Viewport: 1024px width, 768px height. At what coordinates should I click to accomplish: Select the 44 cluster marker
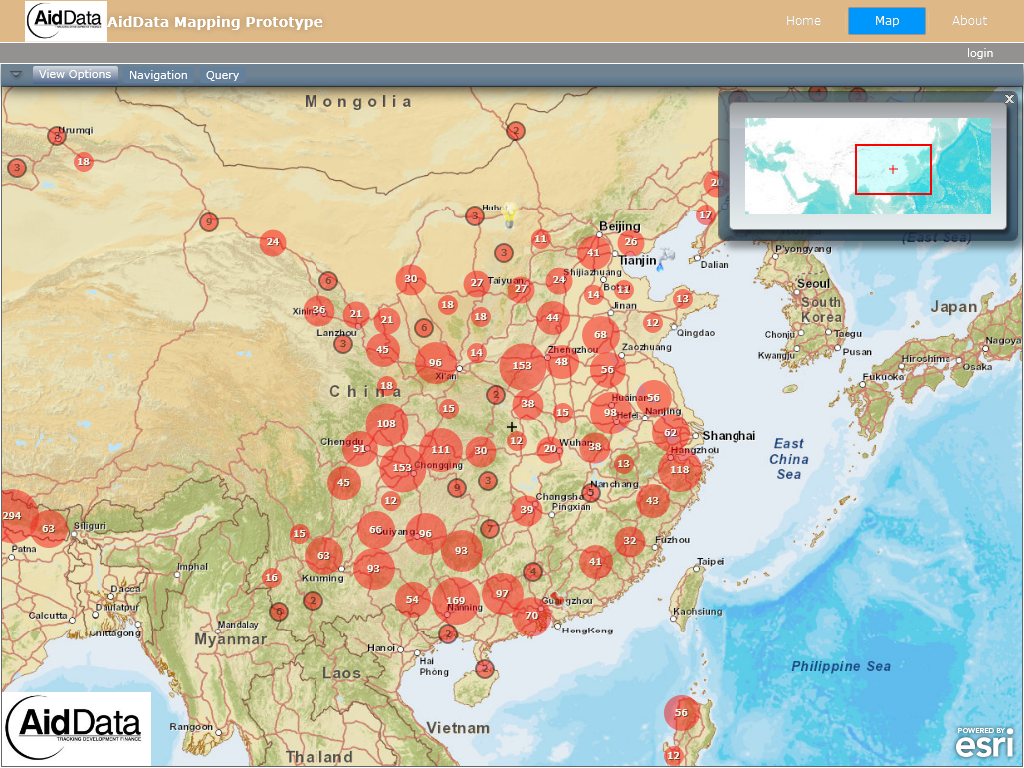(552, 318)
